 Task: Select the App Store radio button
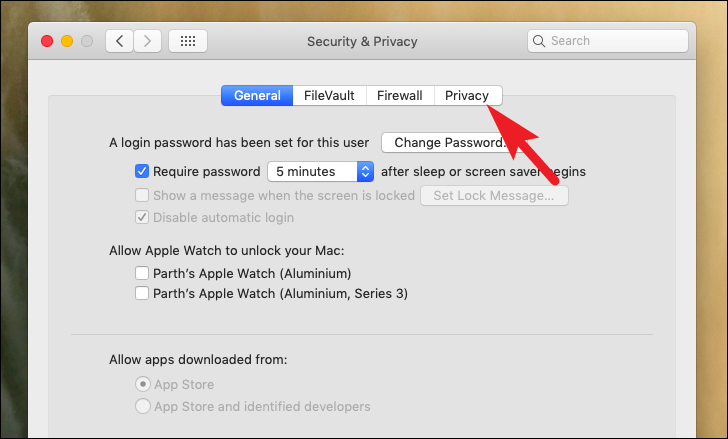point(143,384)
